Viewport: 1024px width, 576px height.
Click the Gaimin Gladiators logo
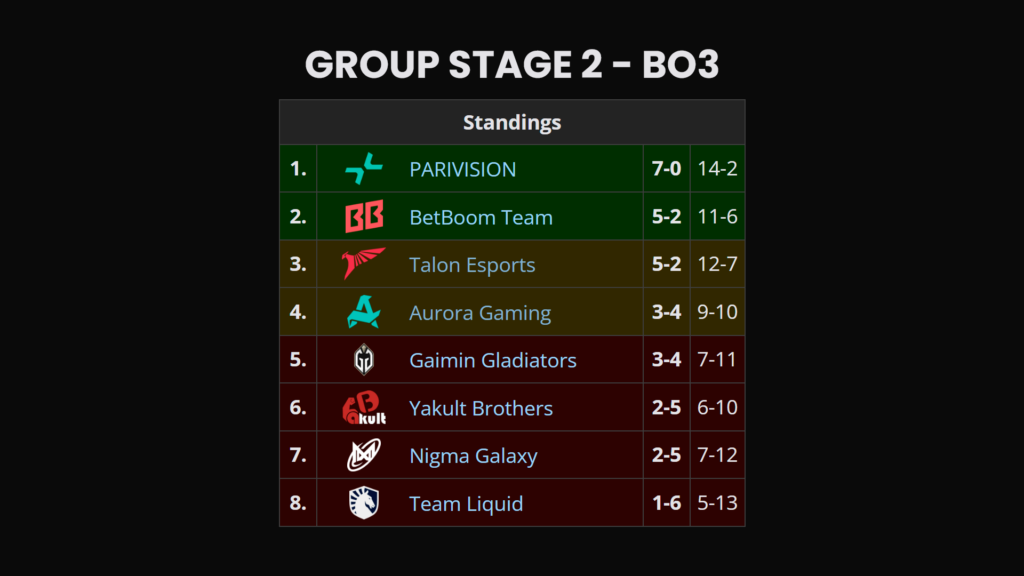pyautogui.click(x=364, y=360)
